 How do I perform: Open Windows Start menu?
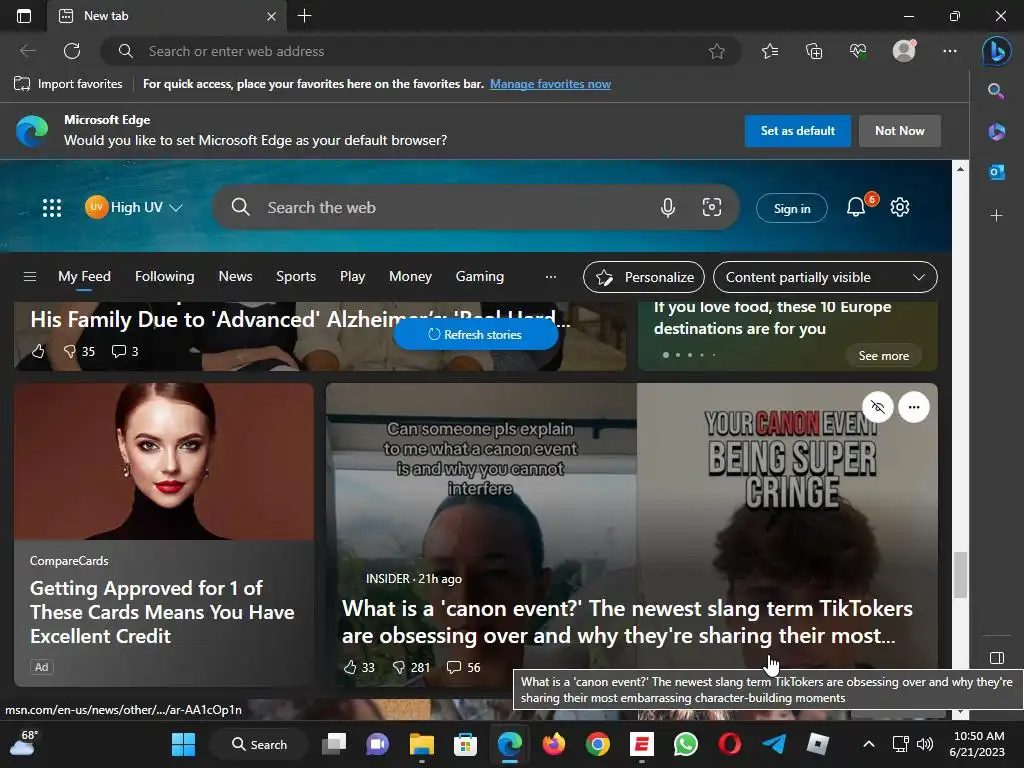coord(183,744)
